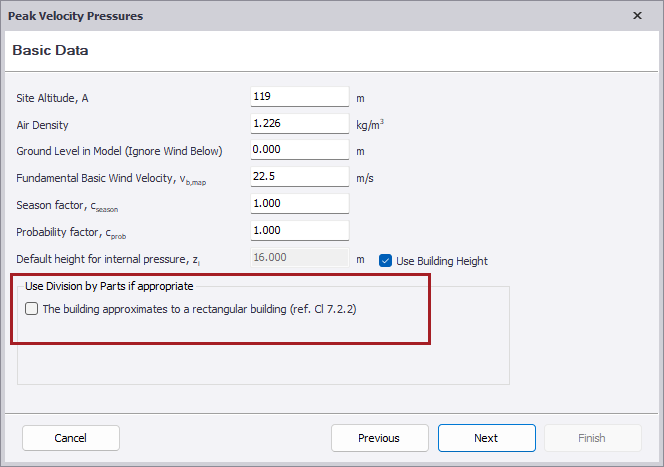
Task: Go back with the Previous button
Action: click(x=379, y=438)
